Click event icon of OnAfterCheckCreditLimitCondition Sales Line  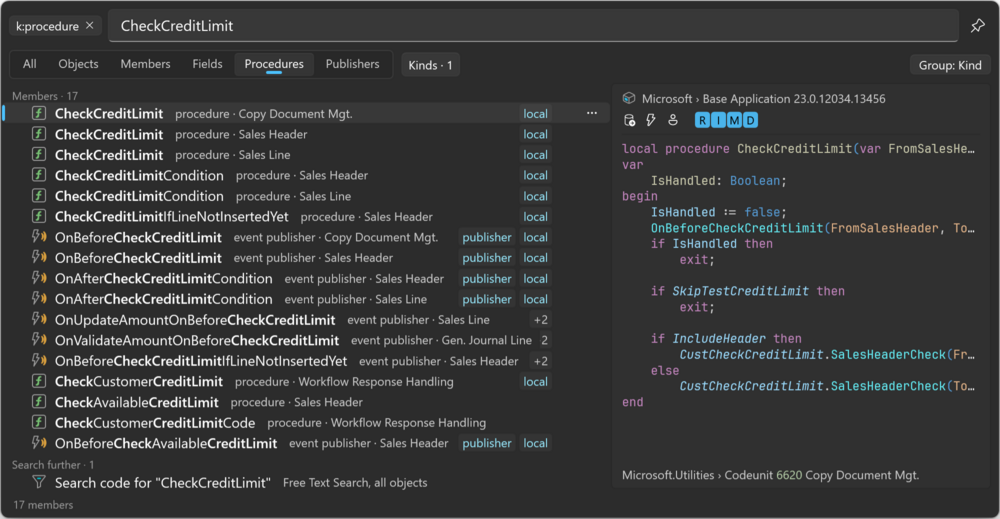pyautogui.click(x=39, y=298)
